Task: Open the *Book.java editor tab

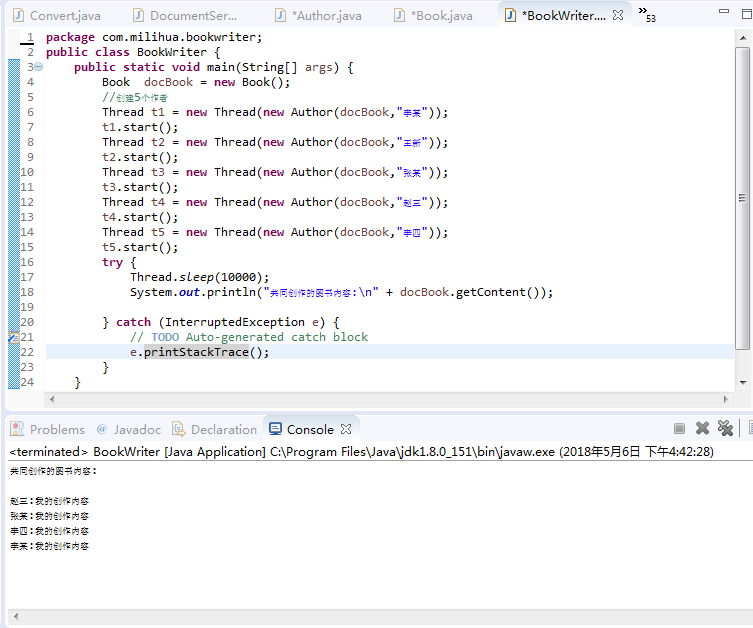Action: tap(433, 16)
